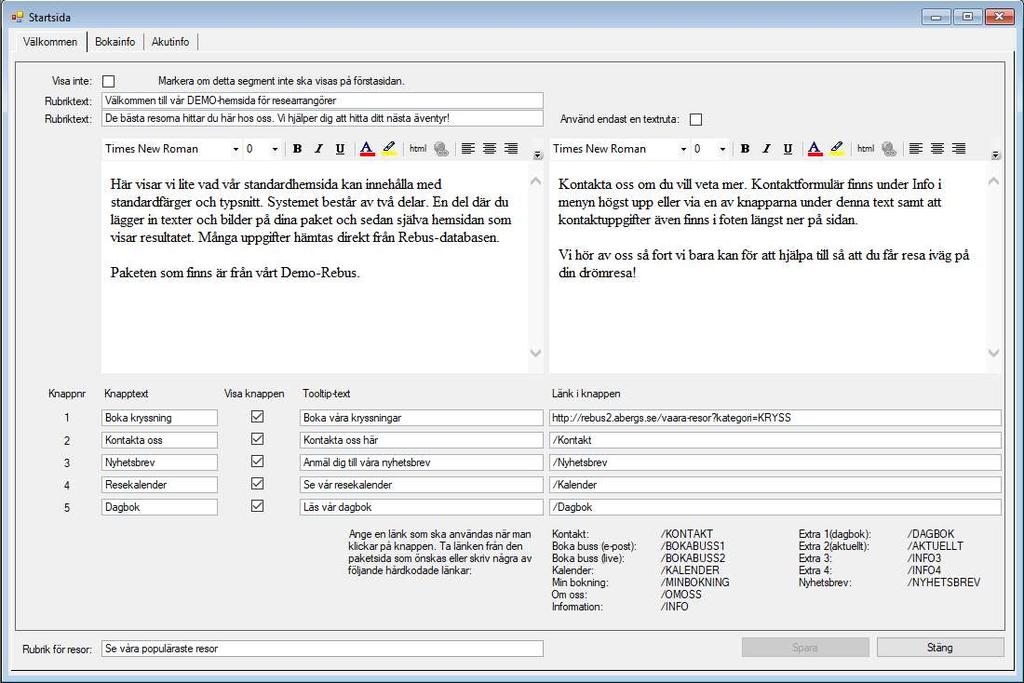The height and width of the screenshot is (683, 1024).
Task: Click the Rubriktext field starting 'De bästa resorna'
Action: (323, 118)
